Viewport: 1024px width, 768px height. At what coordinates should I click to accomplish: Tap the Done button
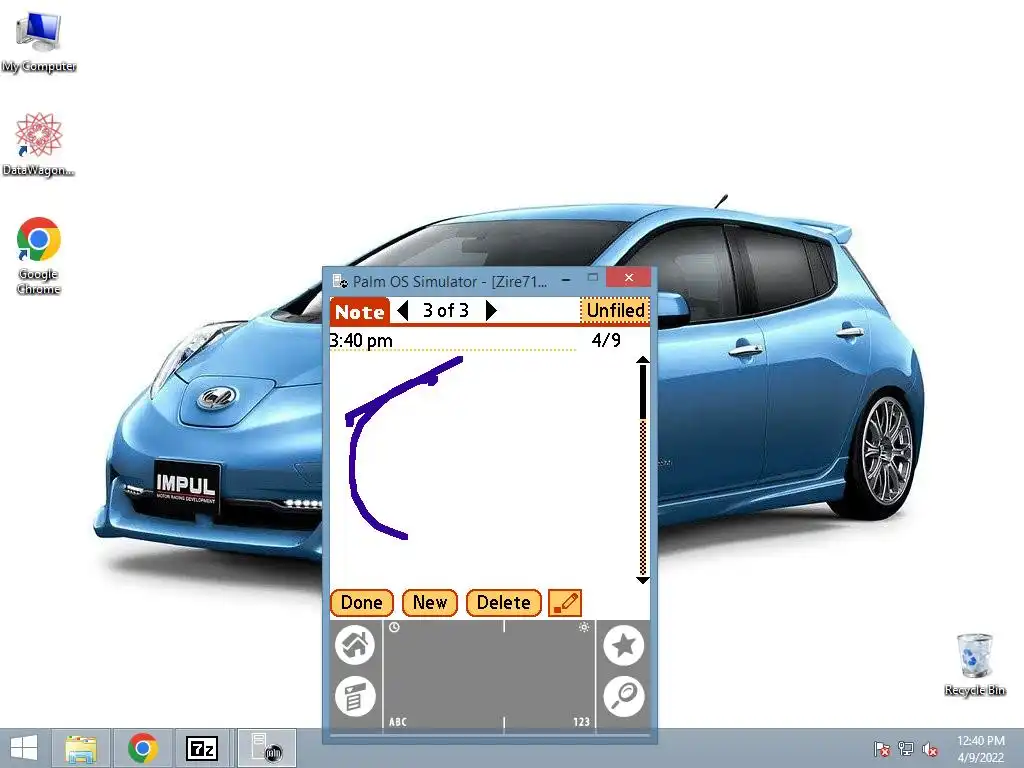click(x=362, y=602)
